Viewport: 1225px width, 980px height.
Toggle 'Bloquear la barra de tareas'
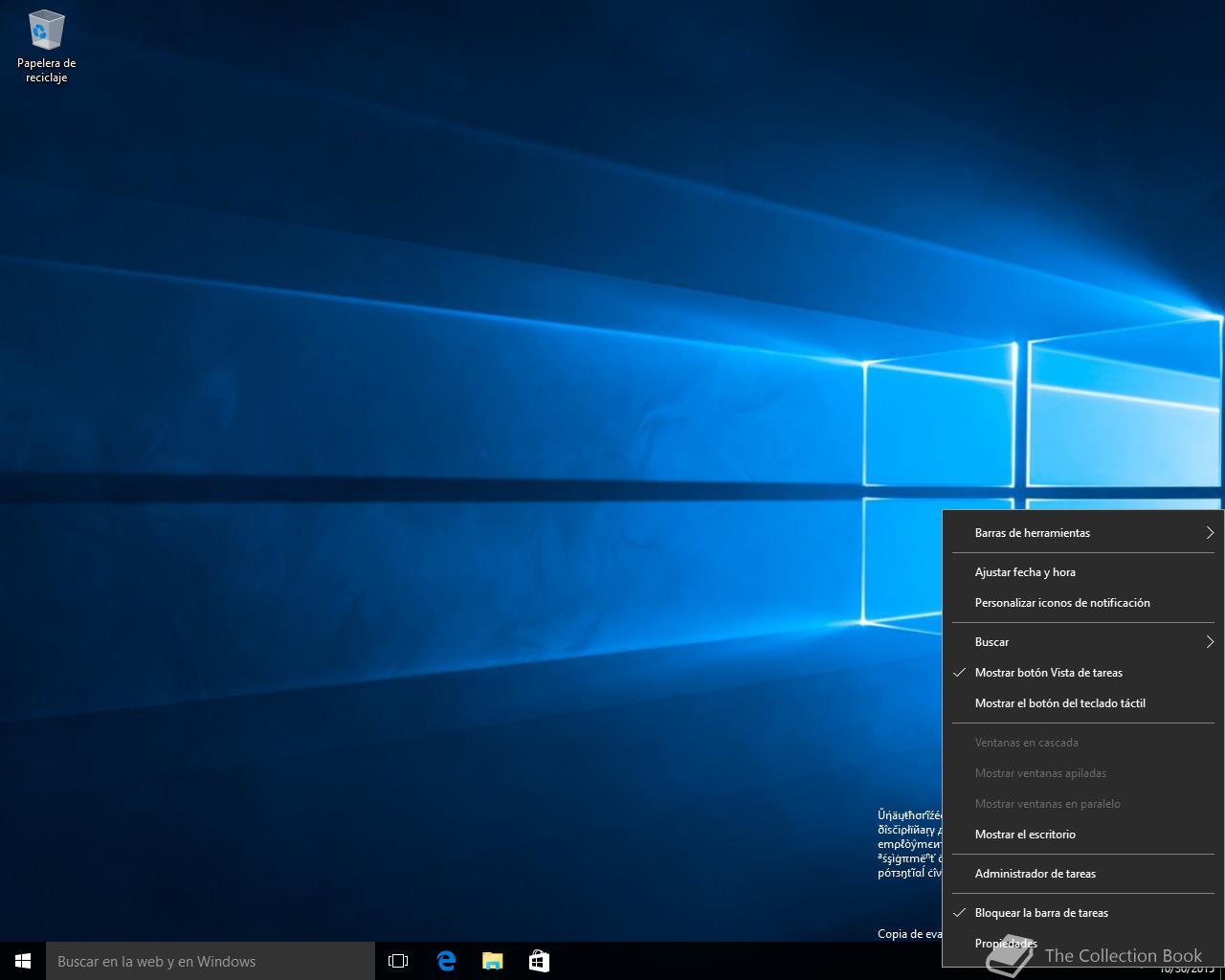click(x=1082, y=913)
